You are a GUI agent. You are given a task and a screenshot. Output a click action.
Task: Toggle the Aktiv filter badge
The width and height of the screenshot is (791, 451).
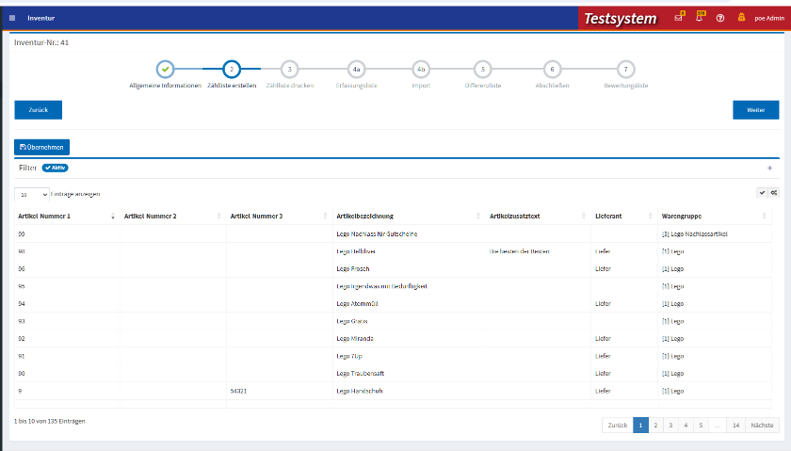[x=55, y=168]
